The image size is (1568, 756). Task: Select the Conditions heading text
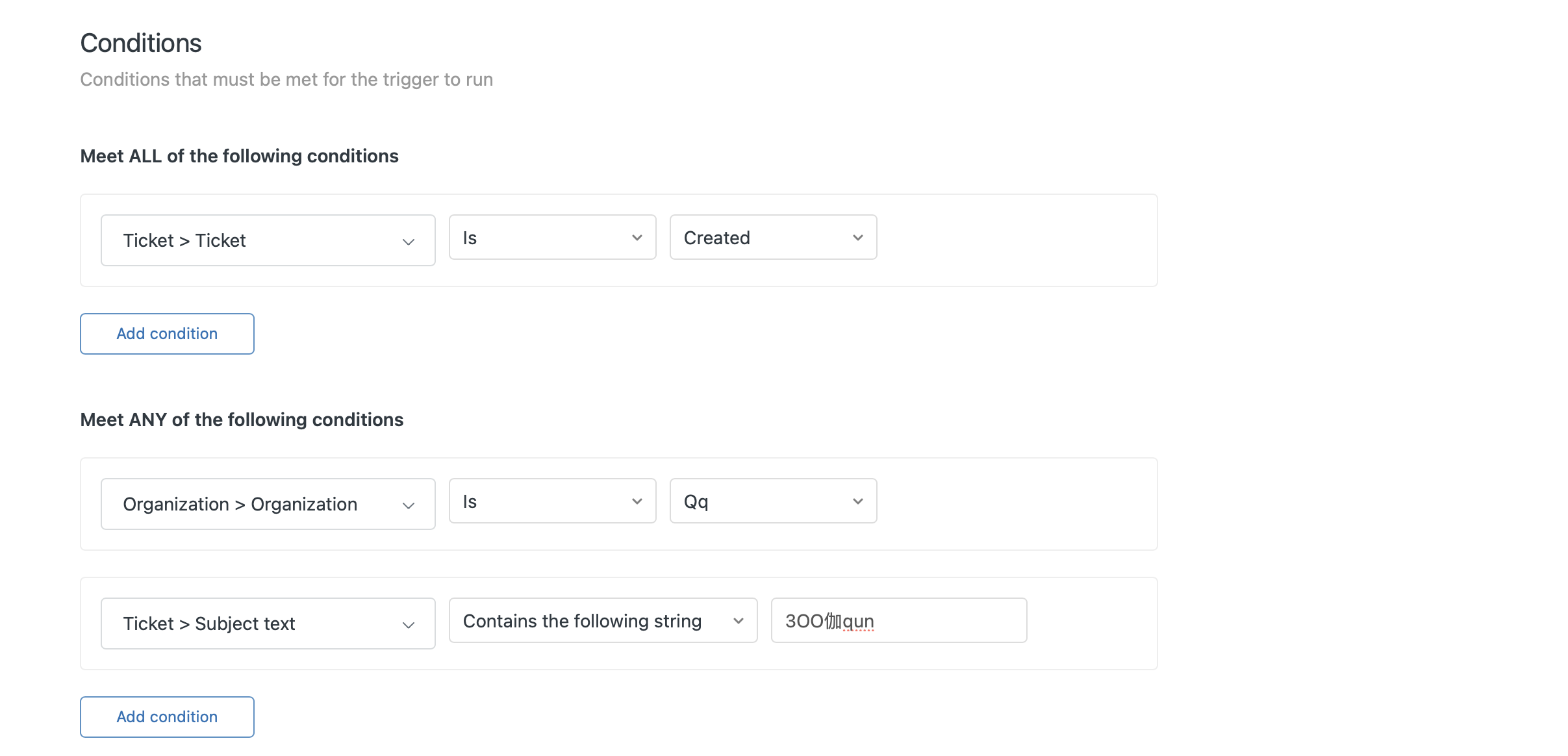coord(140,42)
